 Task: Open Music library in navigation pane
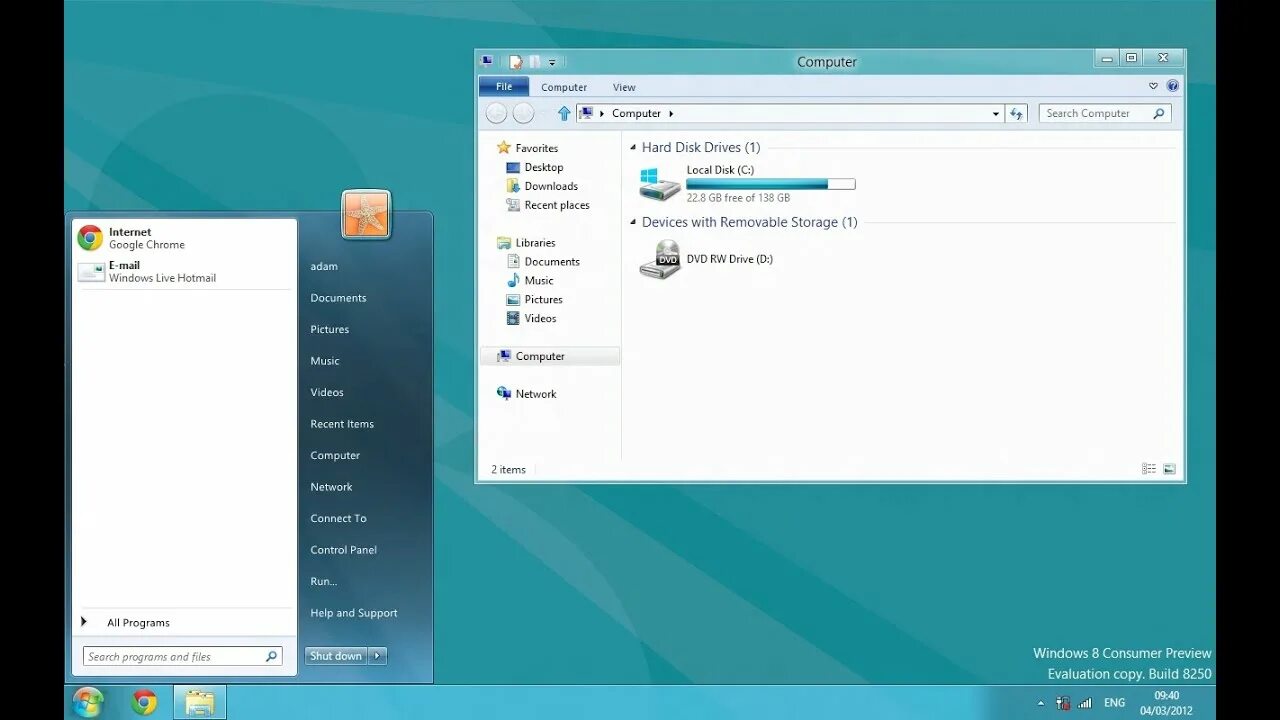[x=530, y=281]
